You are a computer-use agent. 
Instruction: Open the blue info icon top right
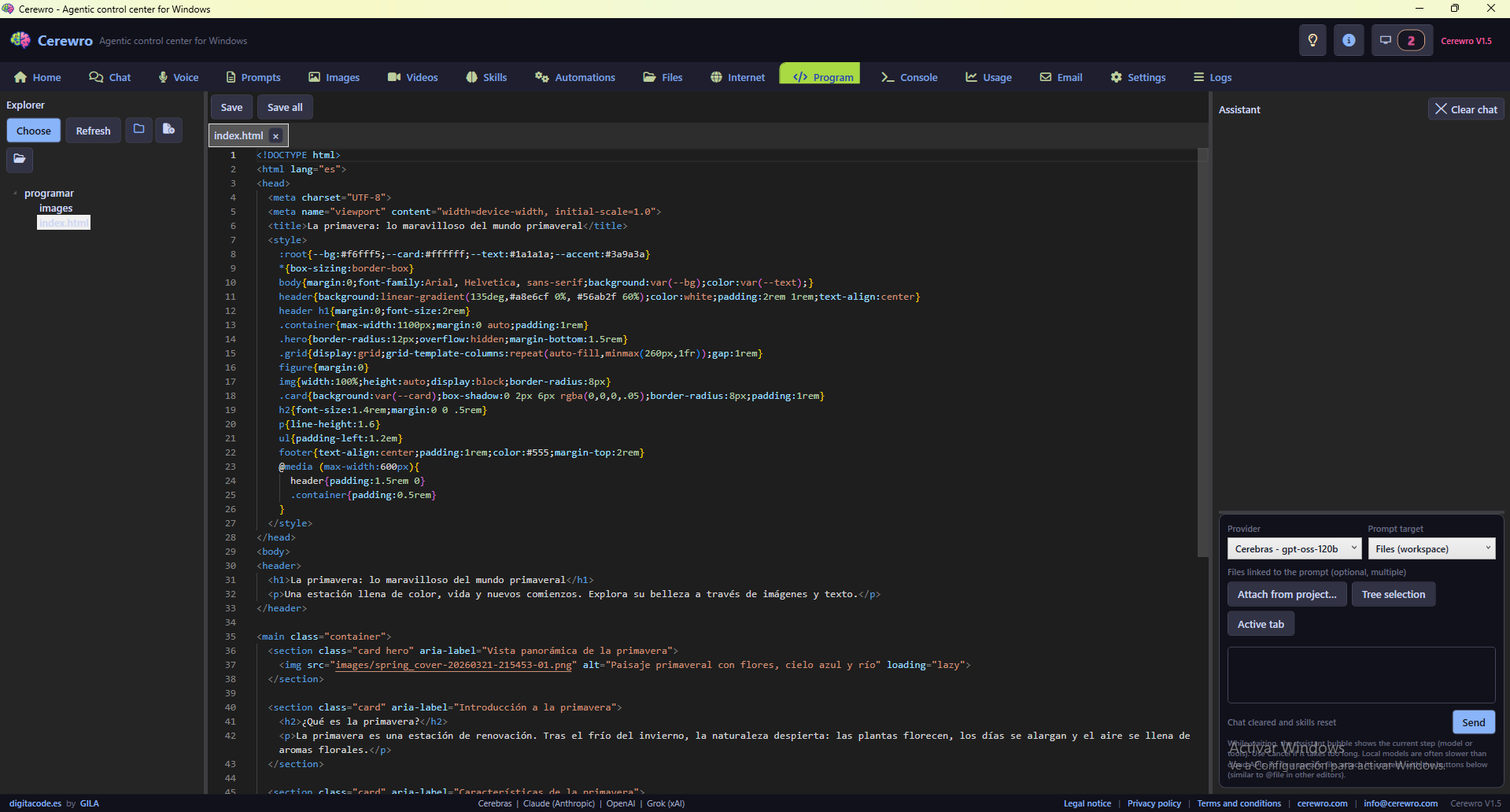(x=1349, y=40)
